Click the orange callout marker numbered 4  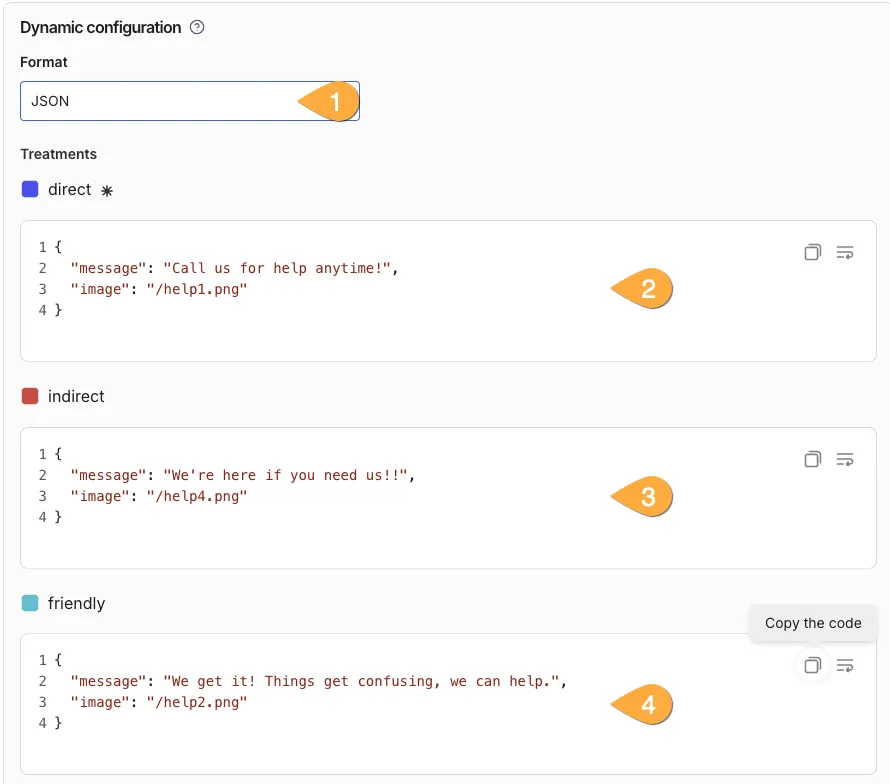tap(644, 705)
